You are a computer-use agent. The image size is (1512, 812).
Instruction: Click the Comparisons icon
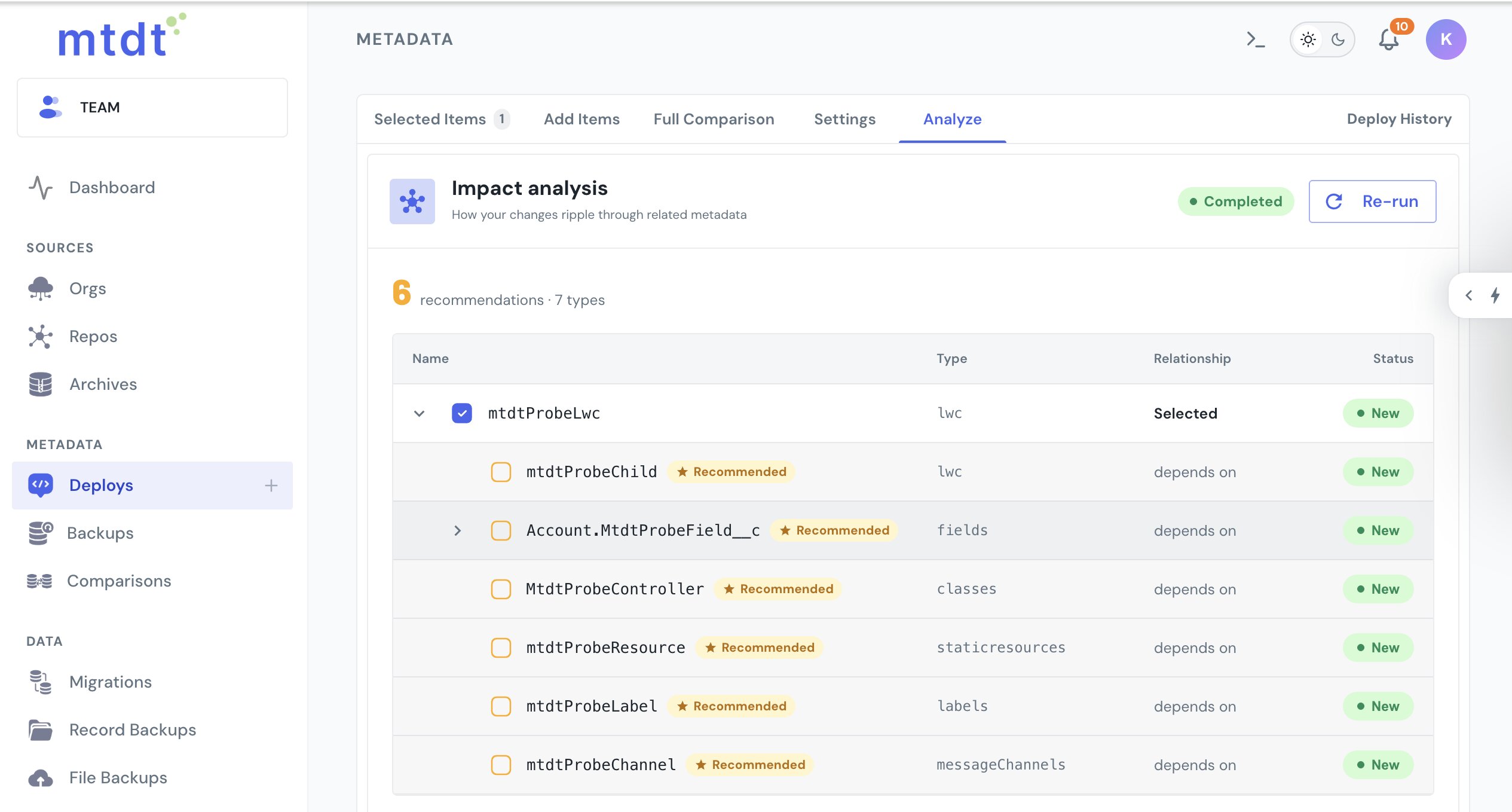coord(39,581)
